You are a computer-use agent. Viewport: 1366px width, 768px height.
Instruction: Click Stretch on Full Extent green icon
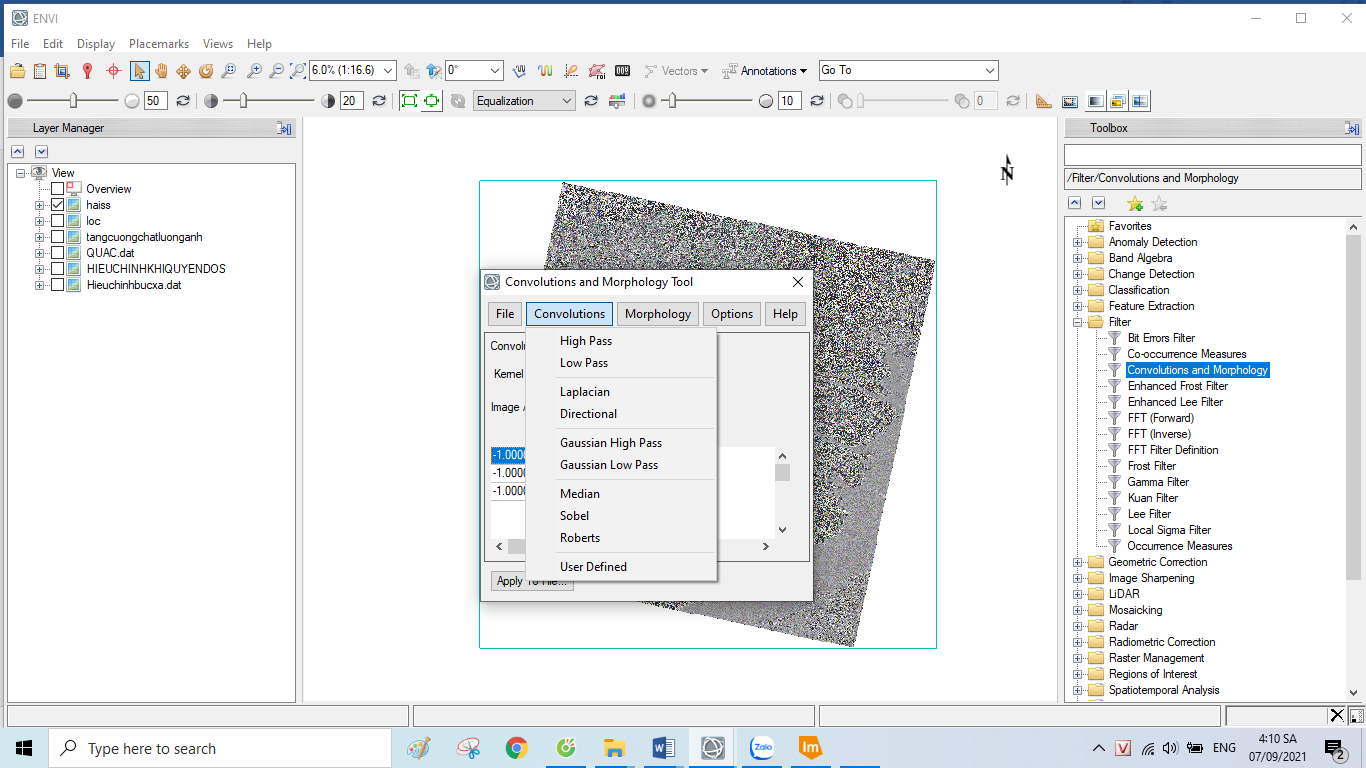(x=409, y=101)
